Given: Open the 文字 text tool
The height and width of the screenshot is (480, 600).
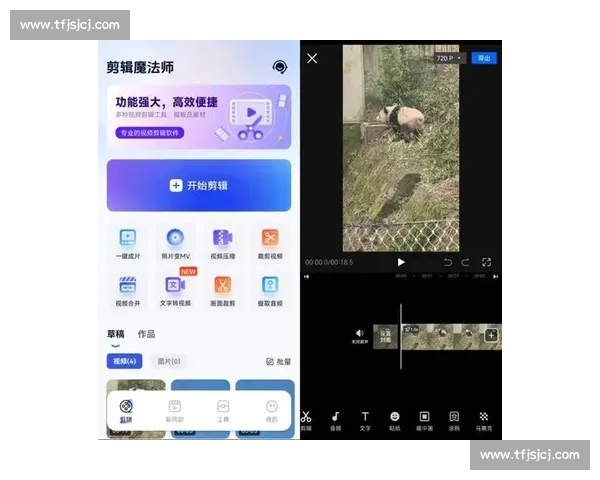Looking at the screenshot, I should click(x=365, y=421).
